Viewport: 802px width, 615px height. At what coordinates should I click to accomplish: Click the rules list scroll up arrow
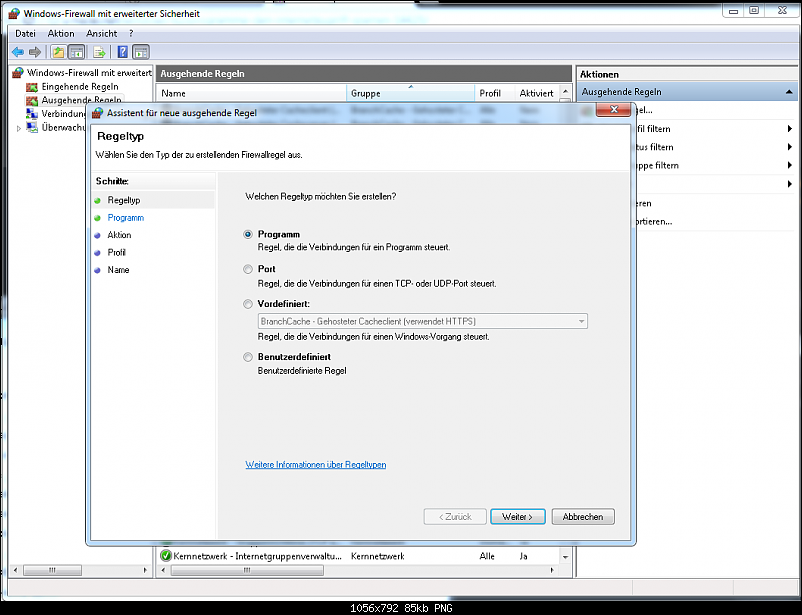(565, 92)
